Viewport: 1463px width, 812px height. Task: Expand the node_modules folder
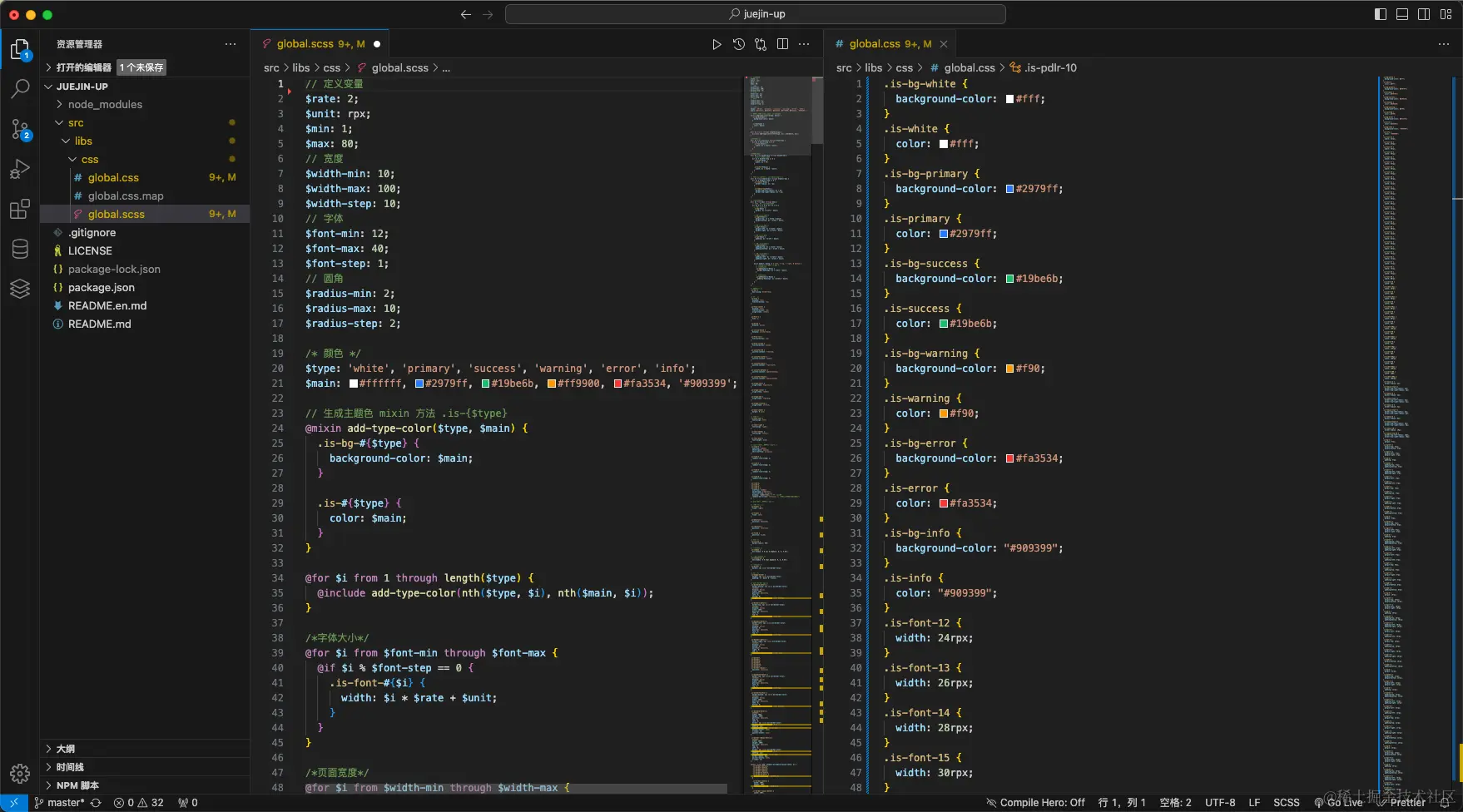[x=105, y=104]
